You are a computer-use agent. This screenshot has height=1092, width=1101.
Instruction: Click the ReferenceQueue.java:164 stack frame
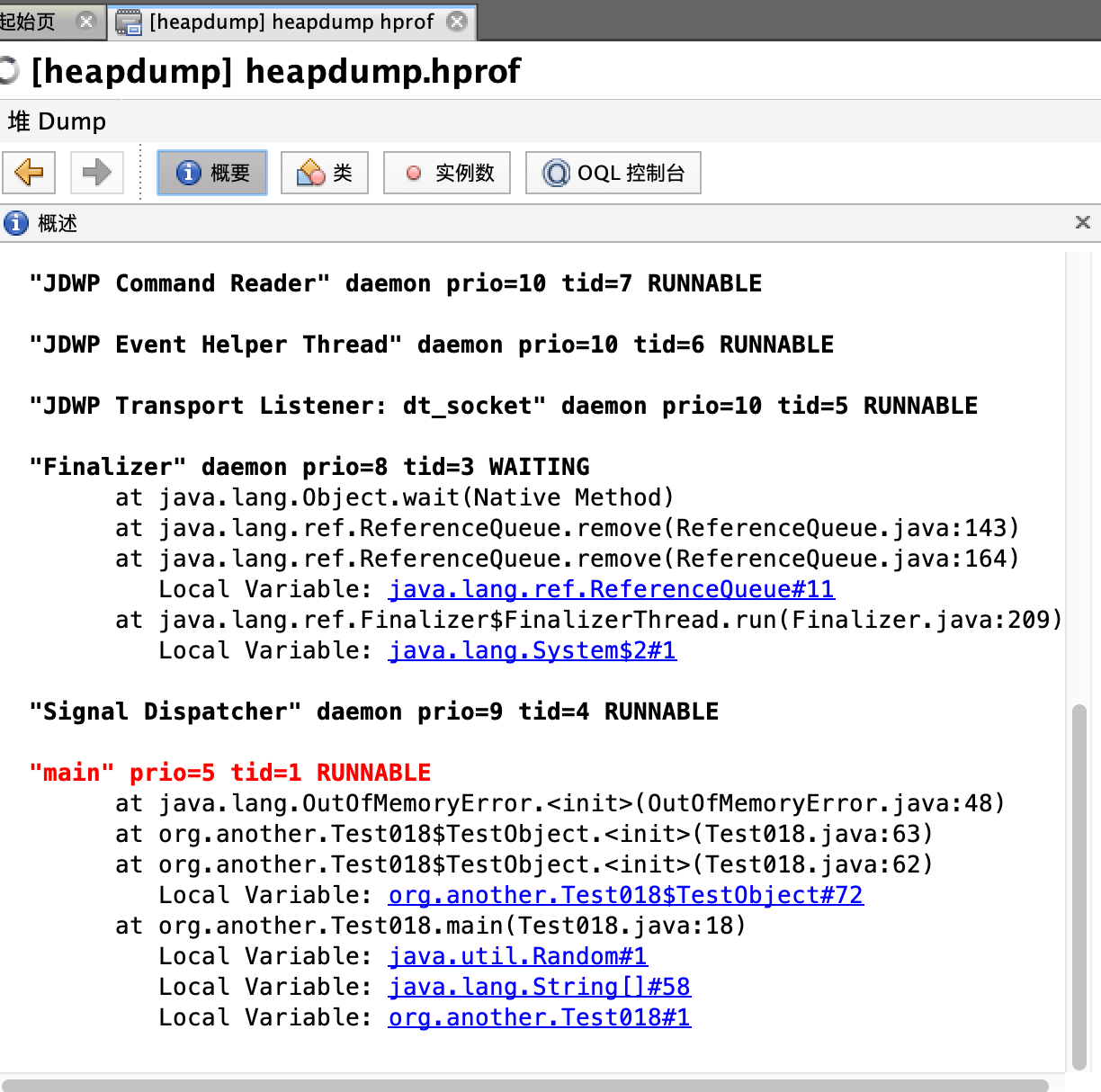(568, 559)
